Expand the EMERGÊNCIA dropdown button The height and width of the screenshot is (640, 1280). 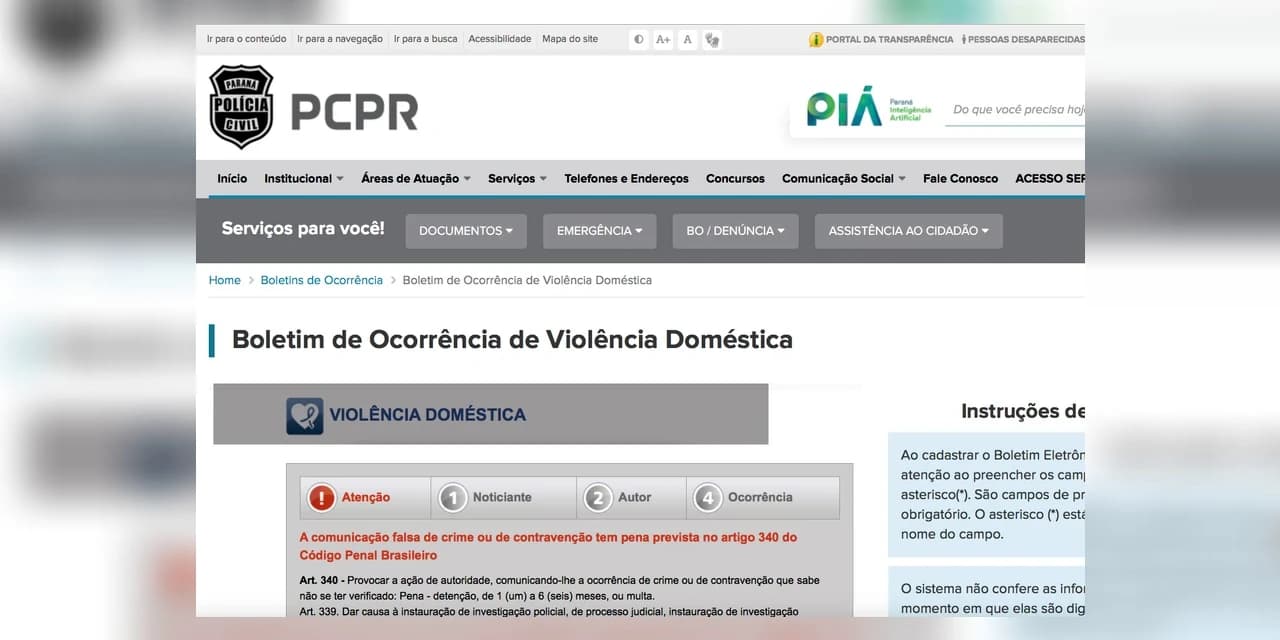[x=600, y=231]
